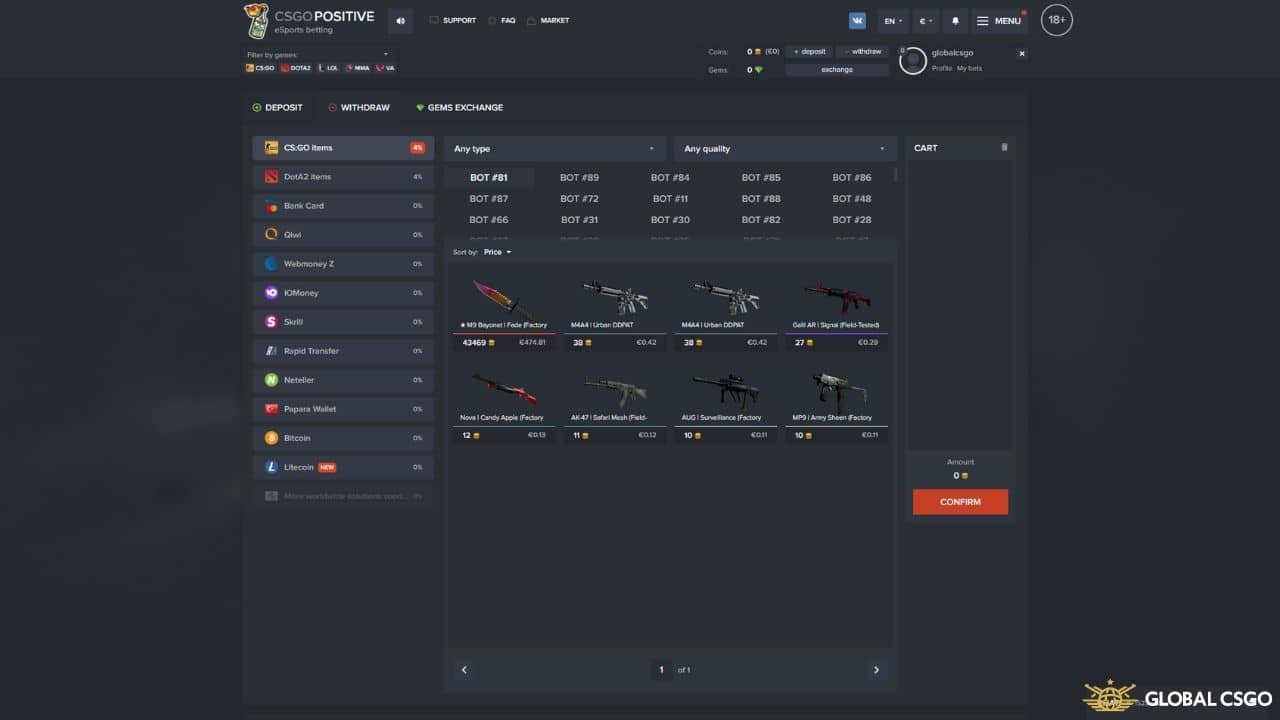
Task: Select BOT #86
Action: point(852,178)
